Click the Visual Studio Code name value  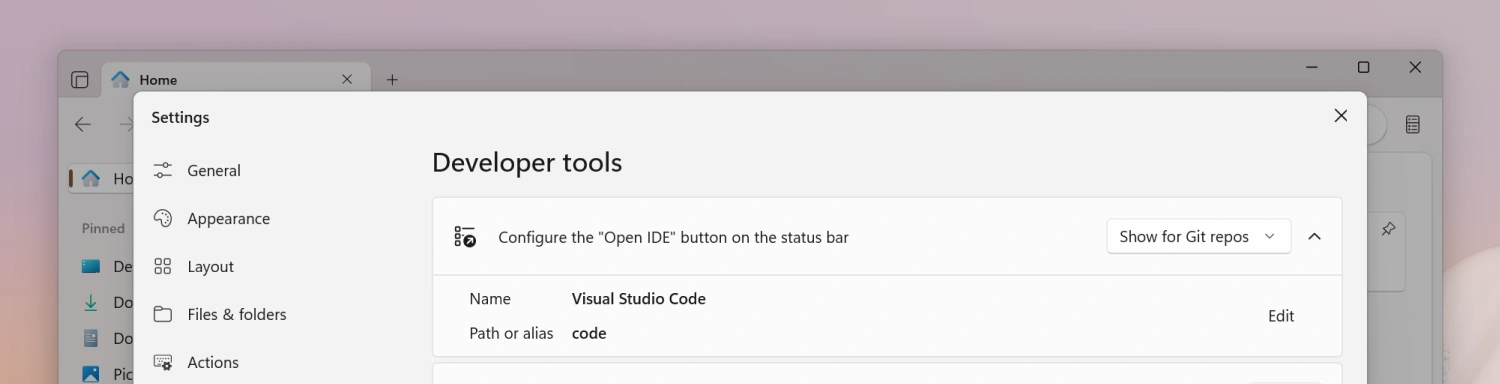(x=639, y=298)
